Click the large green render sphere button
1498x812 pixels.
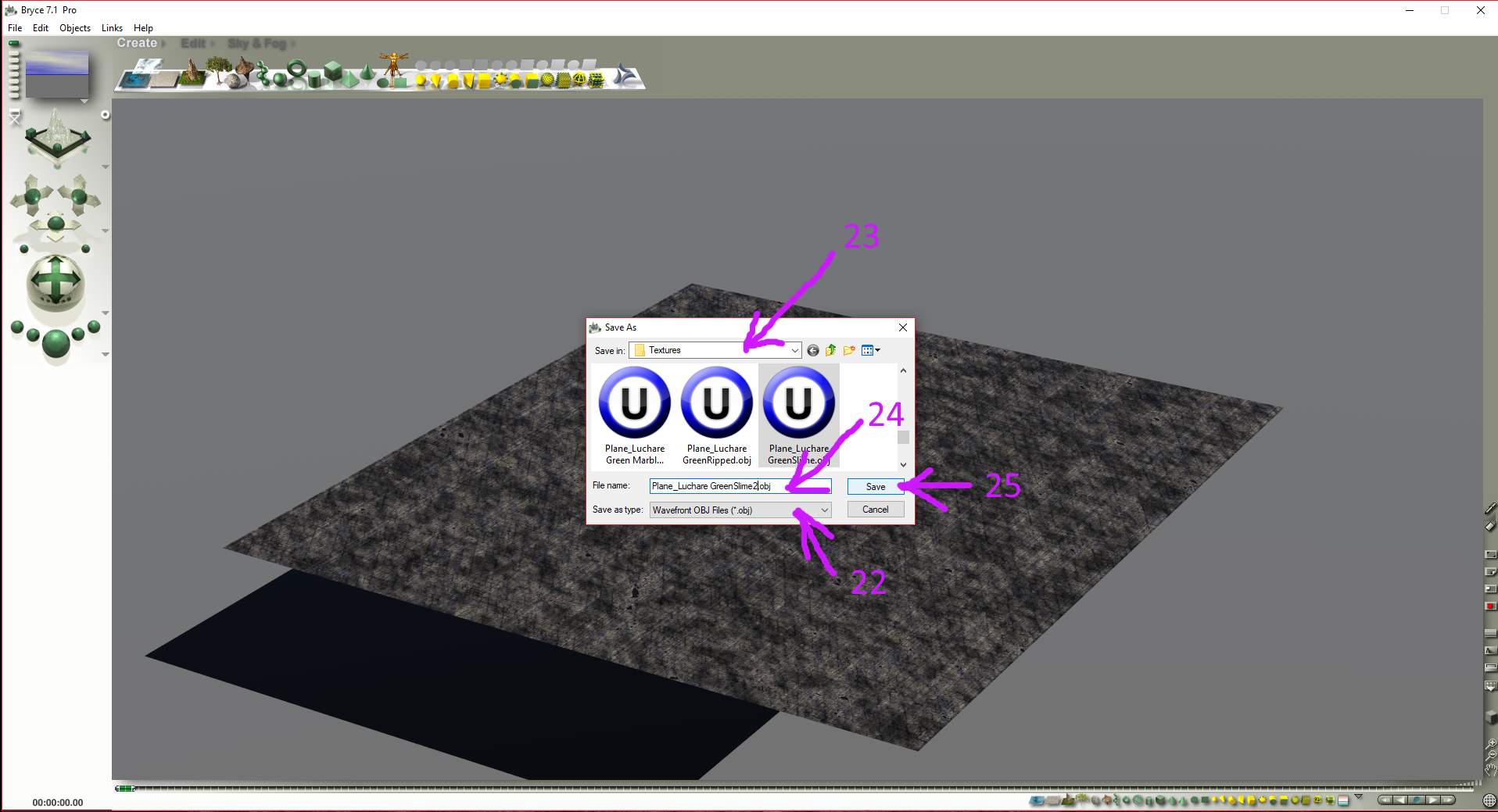pyautogui.click(x=56, y=343)
